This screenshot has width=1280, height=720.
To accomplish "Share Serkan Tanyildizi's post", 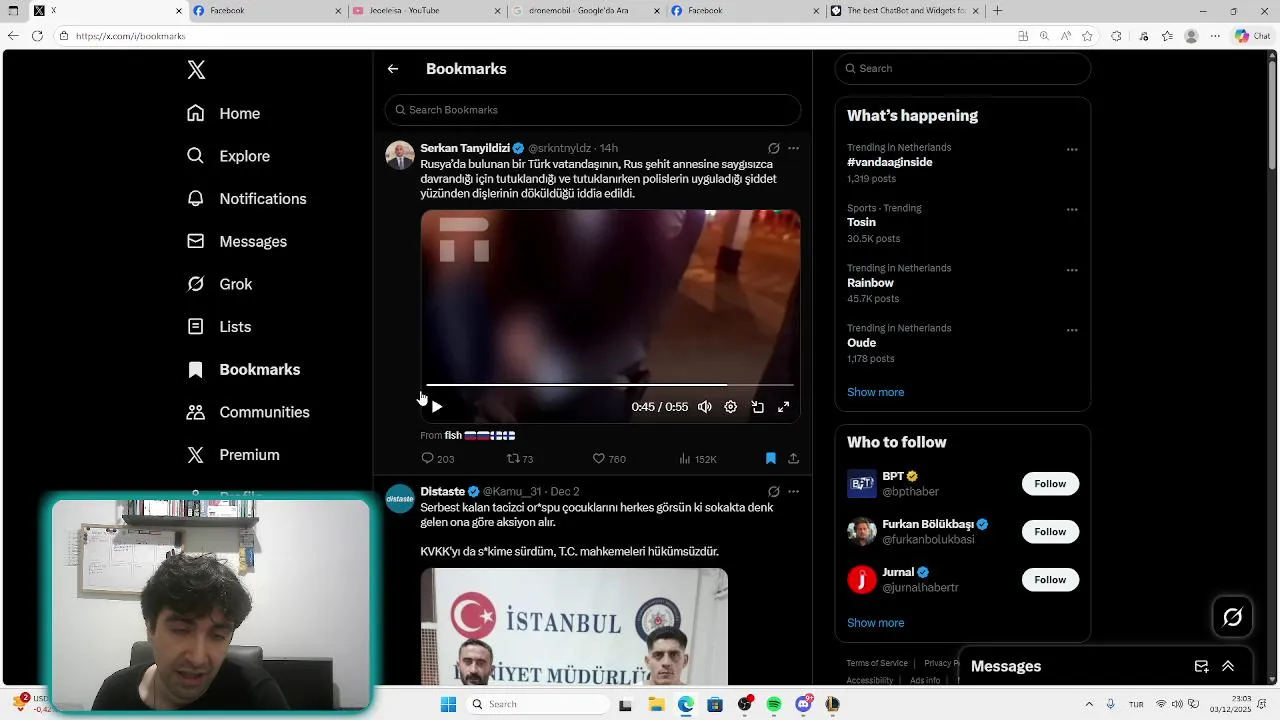I will (793, 459).
